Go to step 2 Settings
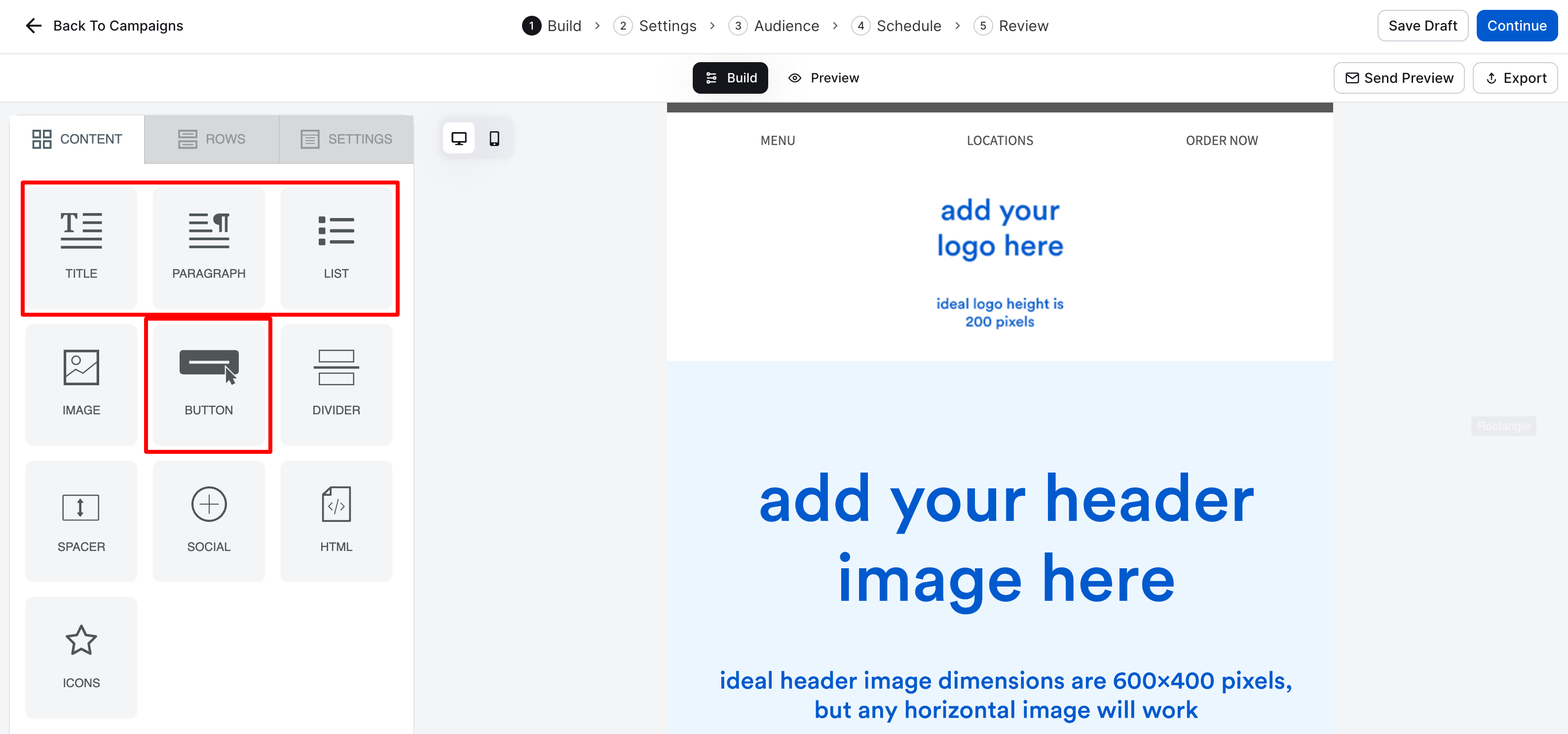This screenshot has height=734, width=1568. [x=655, y=26]
